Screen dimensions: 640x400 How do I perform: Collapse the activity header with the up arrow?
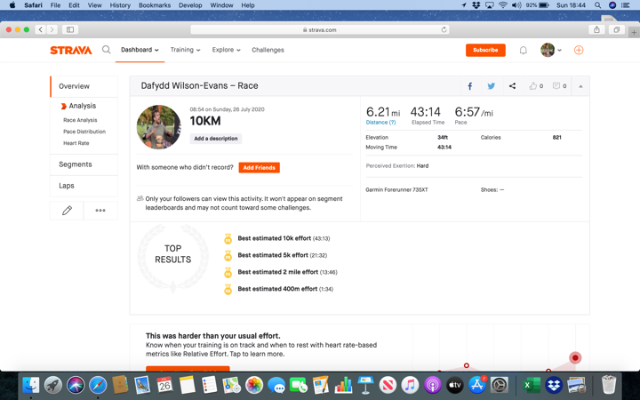click(x=580, y=86)
